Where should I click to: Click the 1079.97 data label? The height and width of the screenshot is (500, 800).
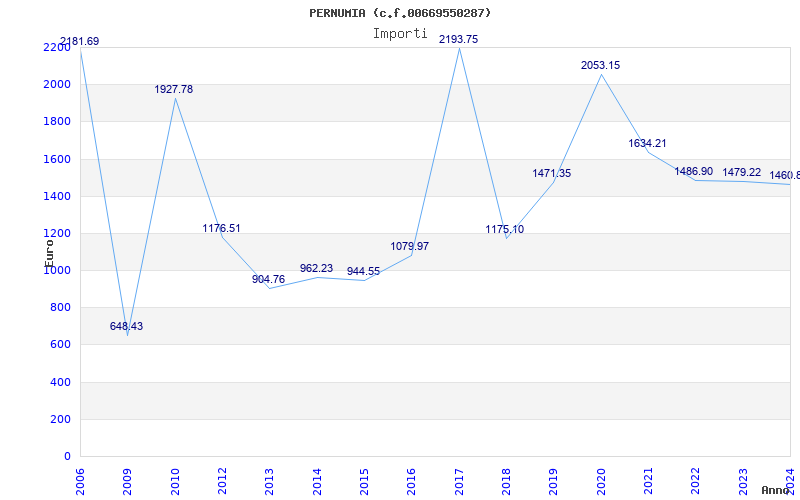[x=410, y=246]
